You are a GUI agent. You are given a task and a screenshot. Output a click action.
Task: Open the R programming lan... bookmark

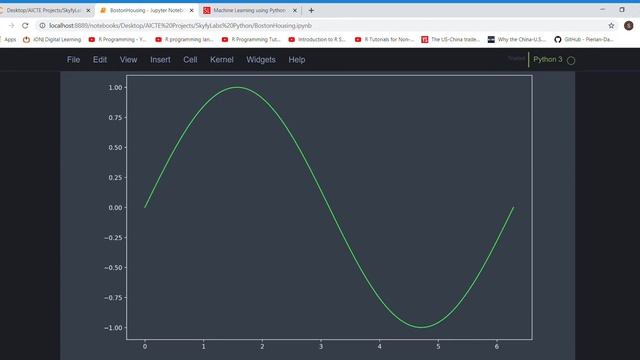(184, 39)
